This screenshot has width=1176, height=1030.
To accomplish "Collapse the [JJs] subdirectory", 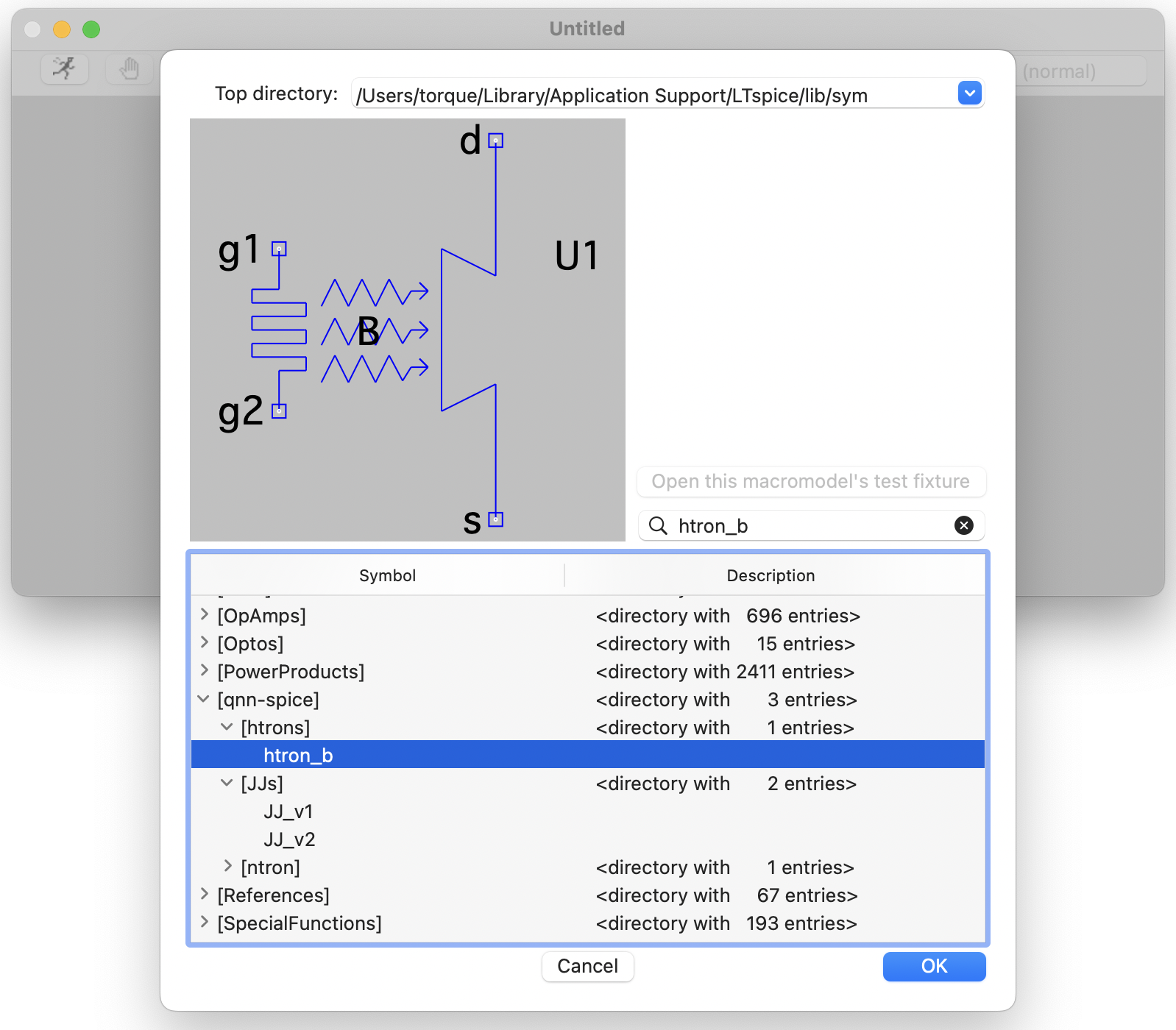I will click(x=227, y=783).
